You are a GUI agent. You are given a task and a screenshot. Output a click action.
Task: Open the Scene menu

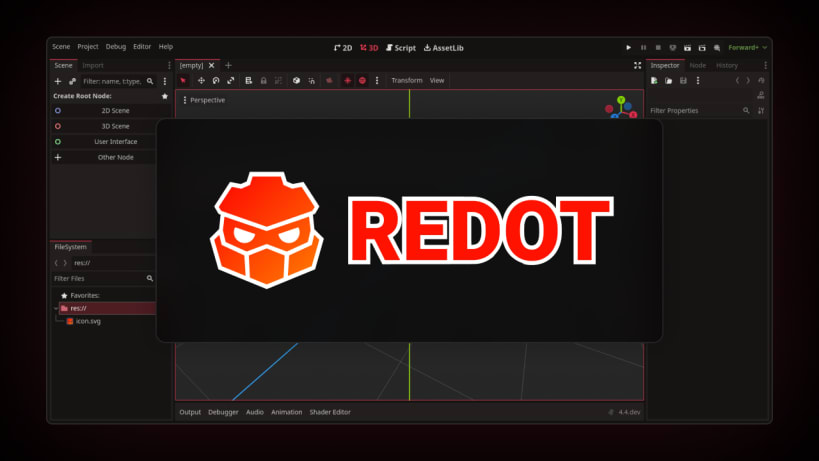[61, 46]
